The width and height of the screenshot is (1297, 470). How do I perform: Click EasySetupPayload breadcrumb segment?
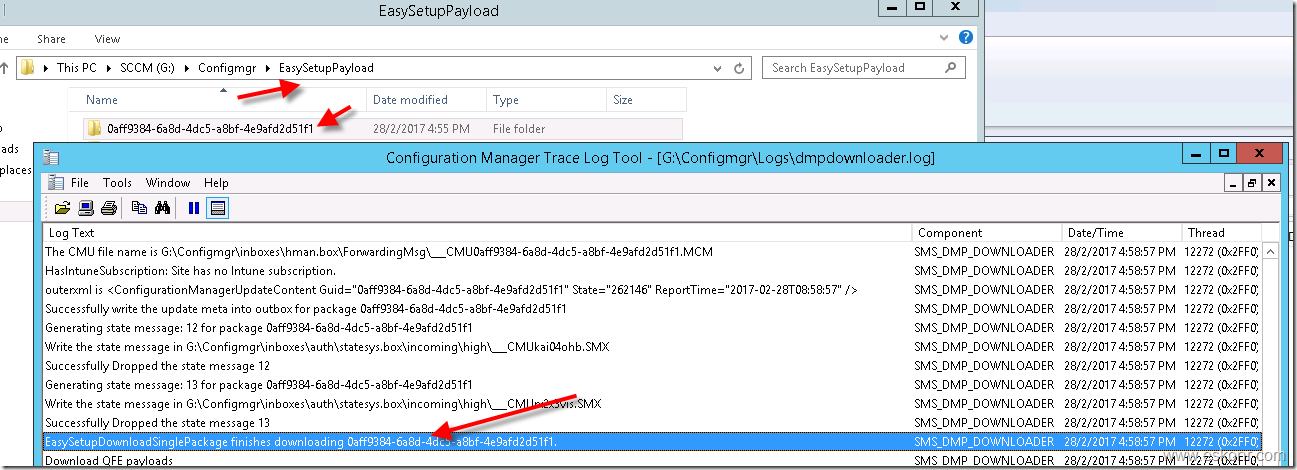point(326,68)
